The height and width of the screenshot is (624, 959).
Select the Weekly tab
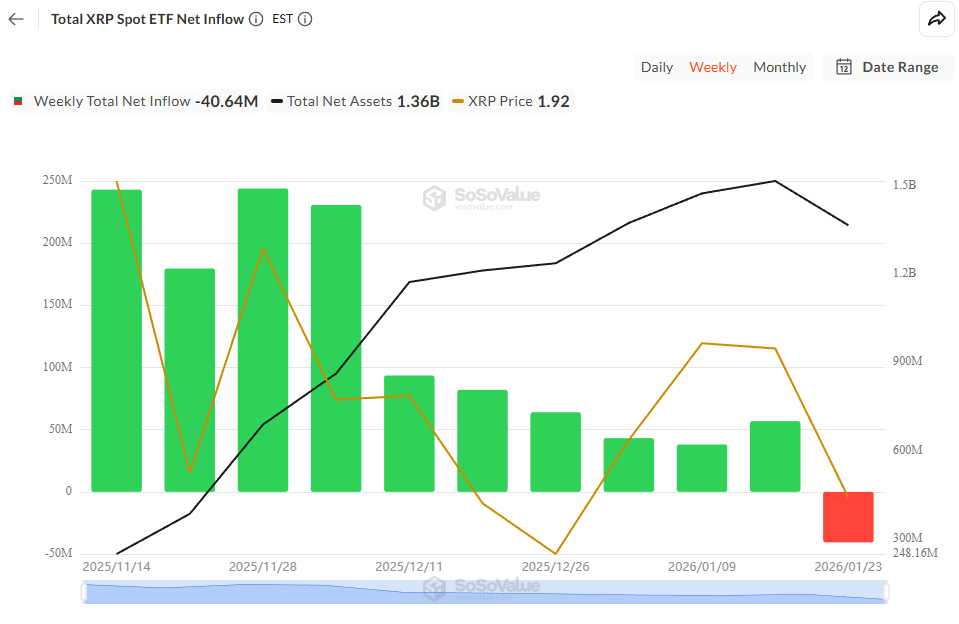point(713,67)
